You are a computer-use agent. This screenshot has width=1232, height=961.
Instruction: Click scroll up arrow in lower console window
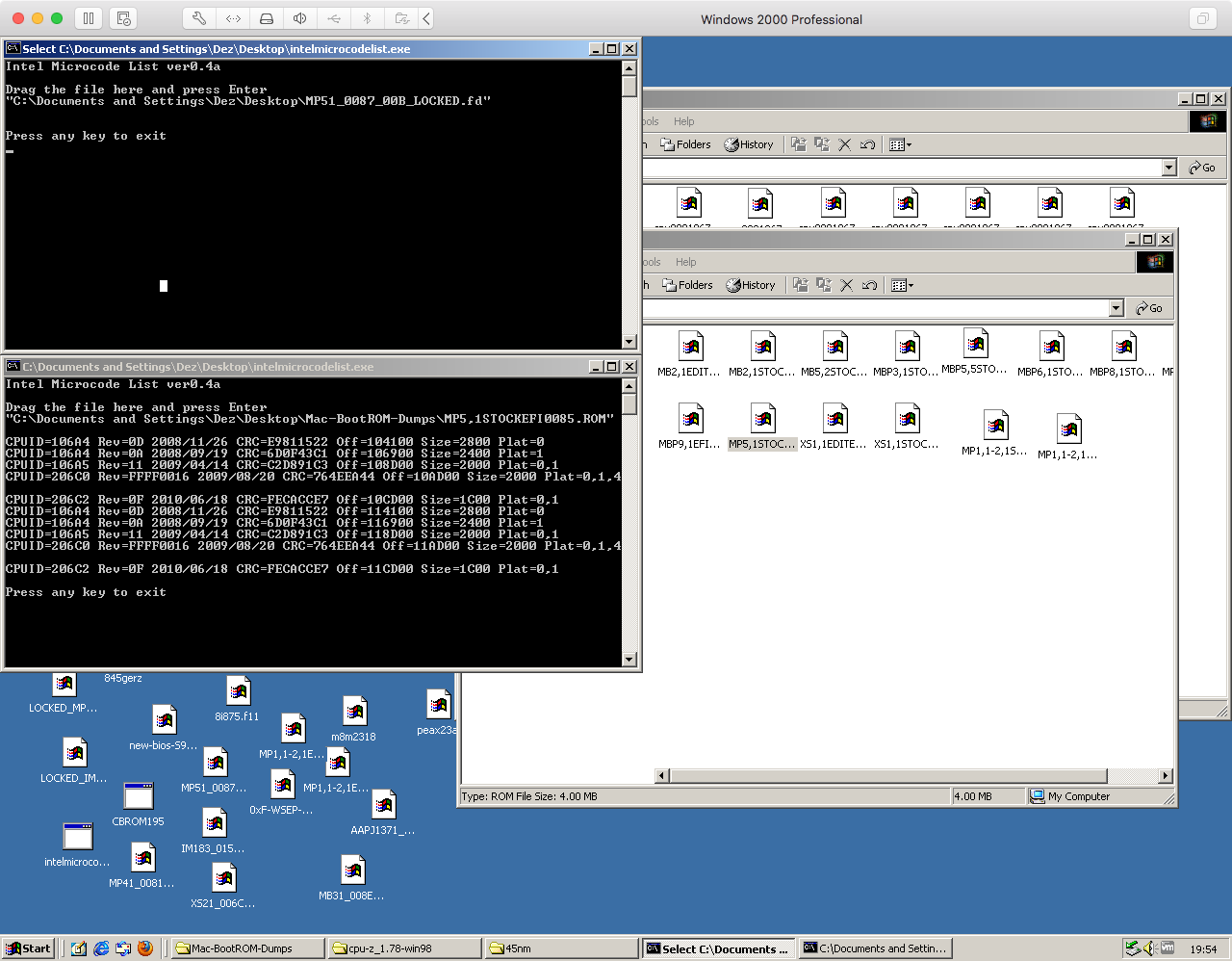tap(629, 385)
